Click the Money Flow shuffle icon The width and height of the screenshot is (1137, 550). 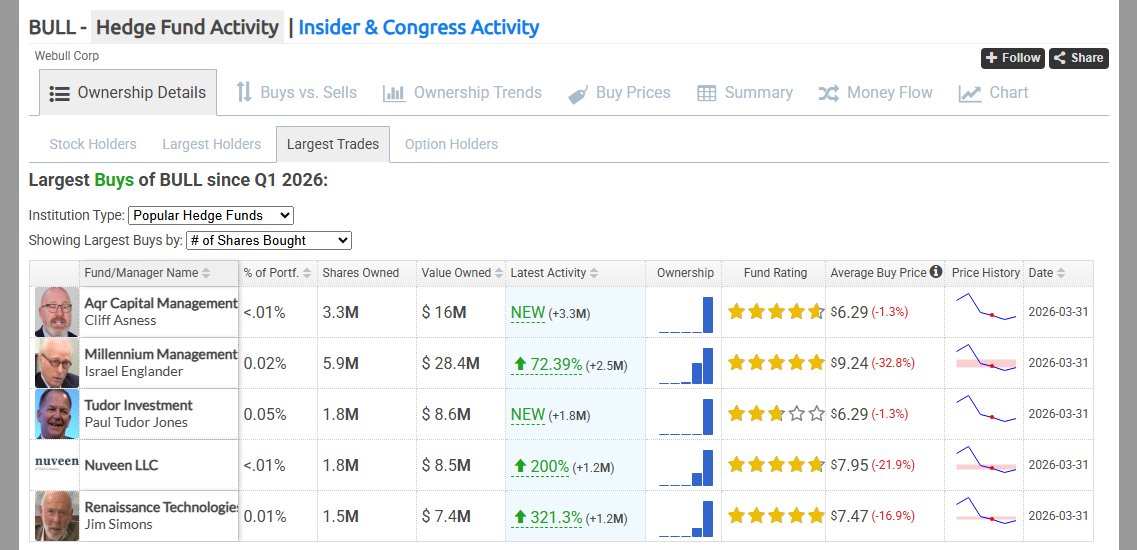pos(828,93)
